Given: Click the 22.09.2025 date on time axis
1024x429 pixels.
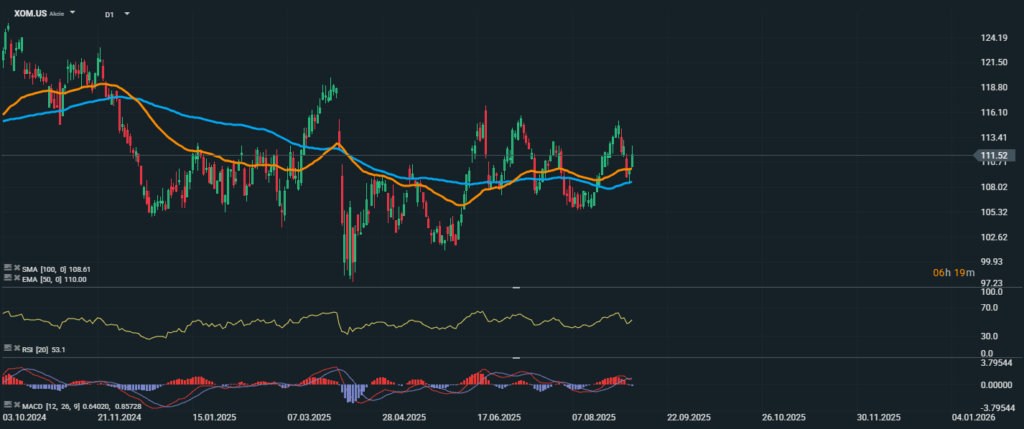Looking at the screenshot, I should (688, 416).
